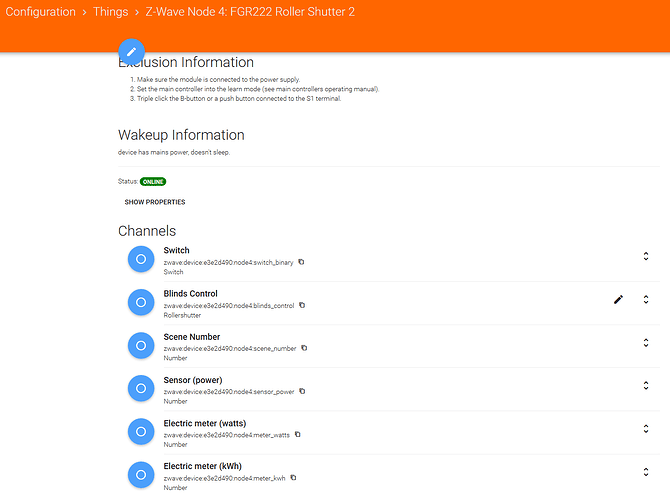Screen dimensions: 670x500
Task: Click the ONLINE status badge
Action: click(153, 182)
